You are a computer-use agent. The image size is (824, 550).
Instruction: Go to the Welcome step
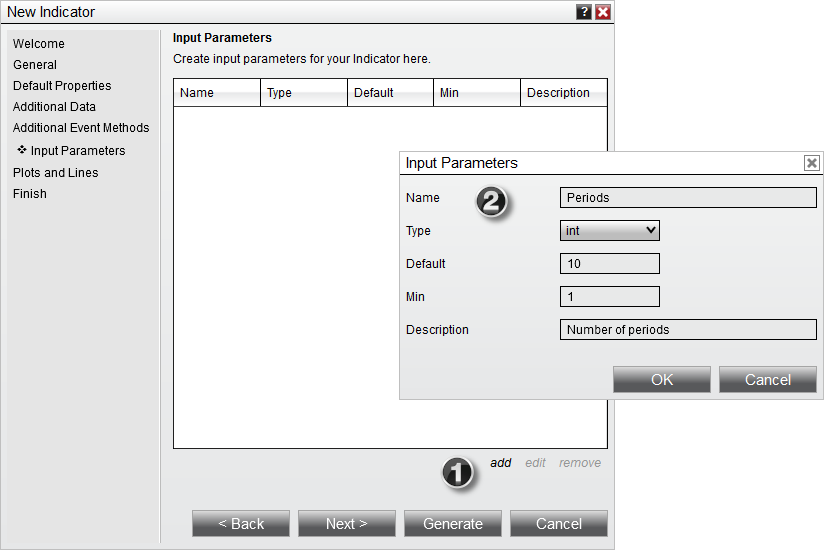39,44
